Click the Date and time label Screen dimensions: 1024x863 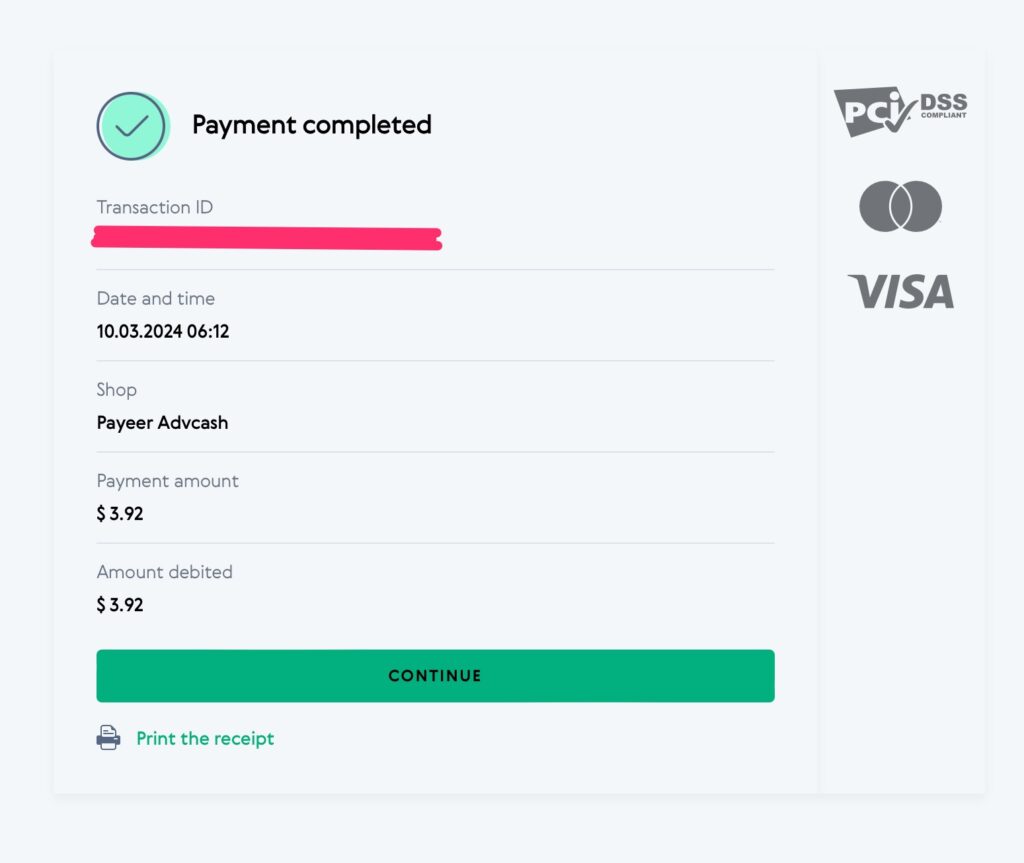[x=155, y=298]
